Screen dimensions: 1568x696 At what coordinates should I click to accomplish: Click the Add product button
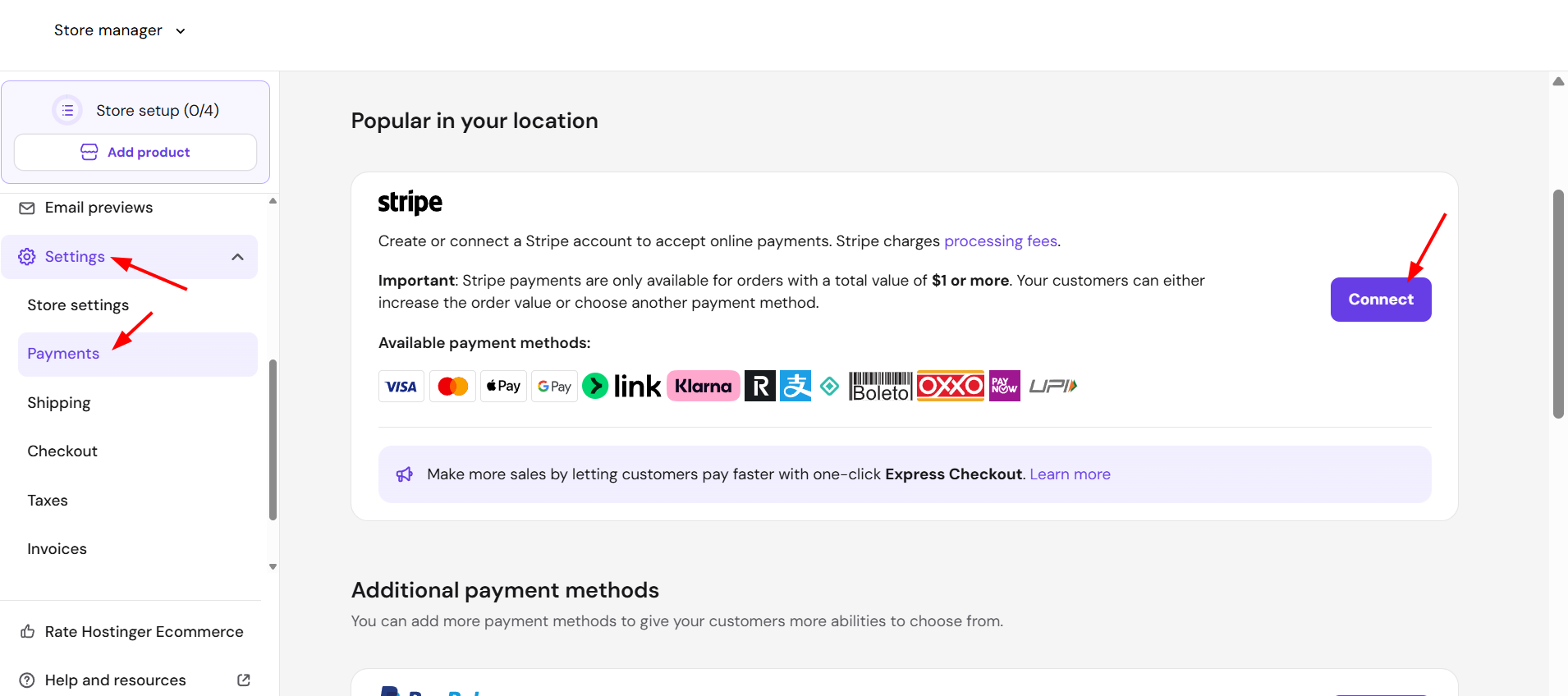[135, 153]
